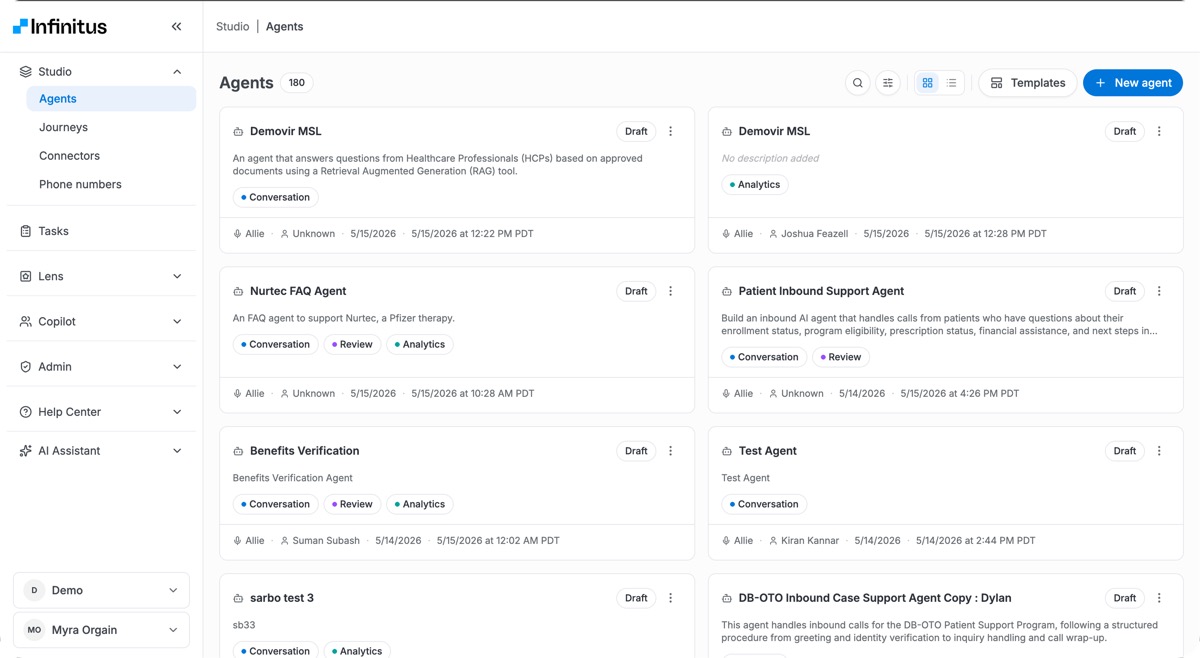Open more options for DB-OTO Inbound agent
1200x658 pixels.
click(x=1159, y=598)
